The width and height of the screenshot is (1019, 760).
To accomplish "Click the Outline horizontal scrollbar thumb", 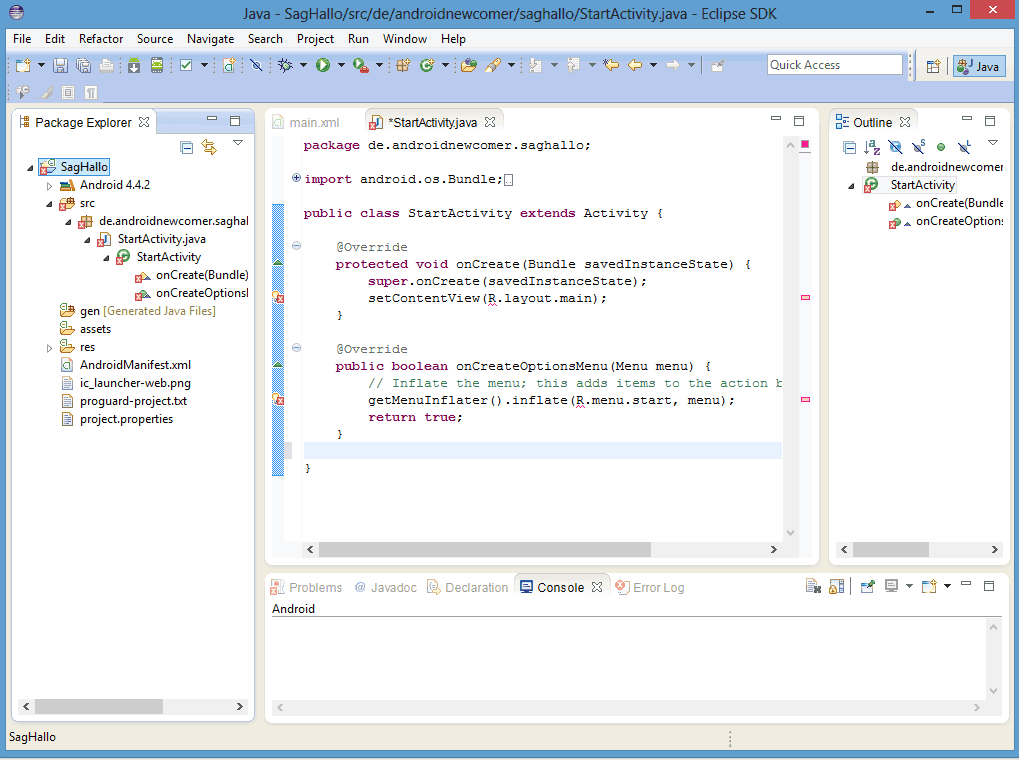I will (891, 549).
